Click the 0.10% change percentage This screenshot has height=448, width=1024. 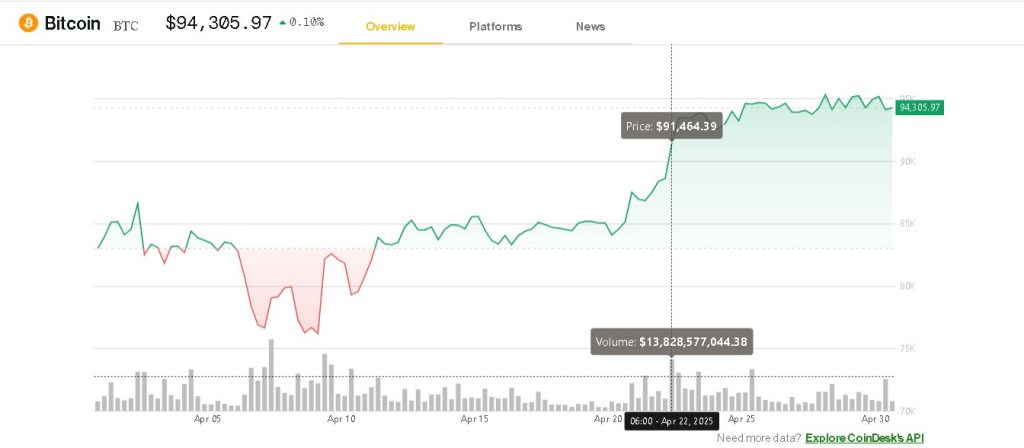(306, 22)
